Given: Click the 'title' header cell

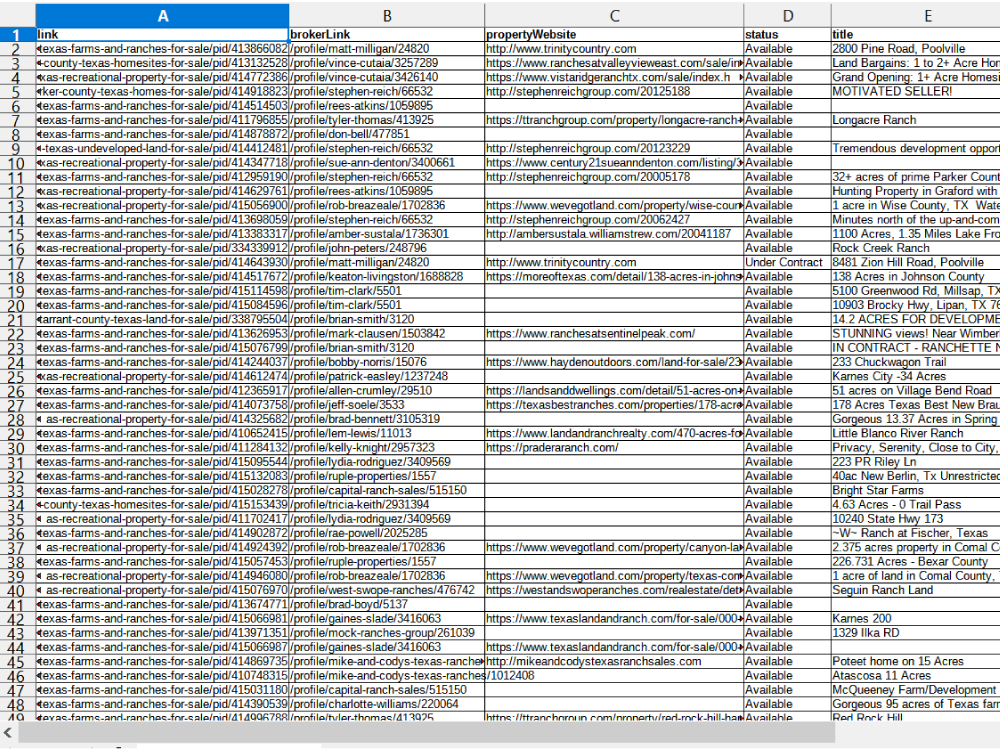Looking at the screenshot, I should (915, 34).
